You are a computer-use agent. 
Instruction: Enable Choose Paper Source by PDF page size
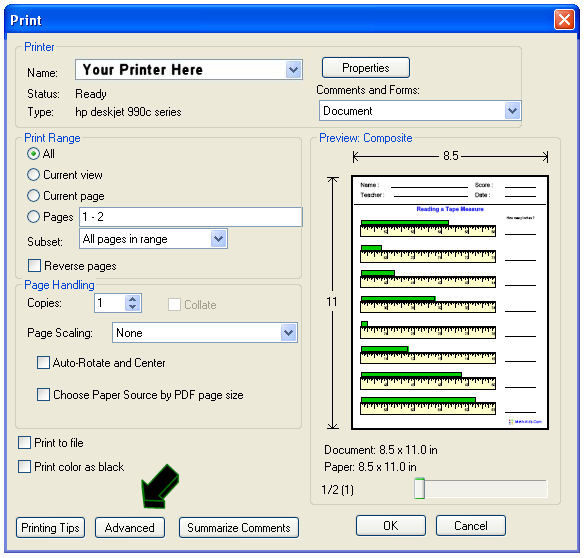coord(43,394)
